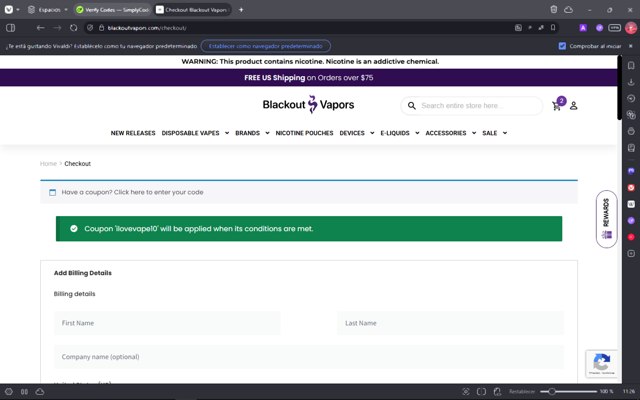Open the History panel in the sidebar
Image resolution: width=640 pixels, height=400 pixels.
(x=631, y=98)
